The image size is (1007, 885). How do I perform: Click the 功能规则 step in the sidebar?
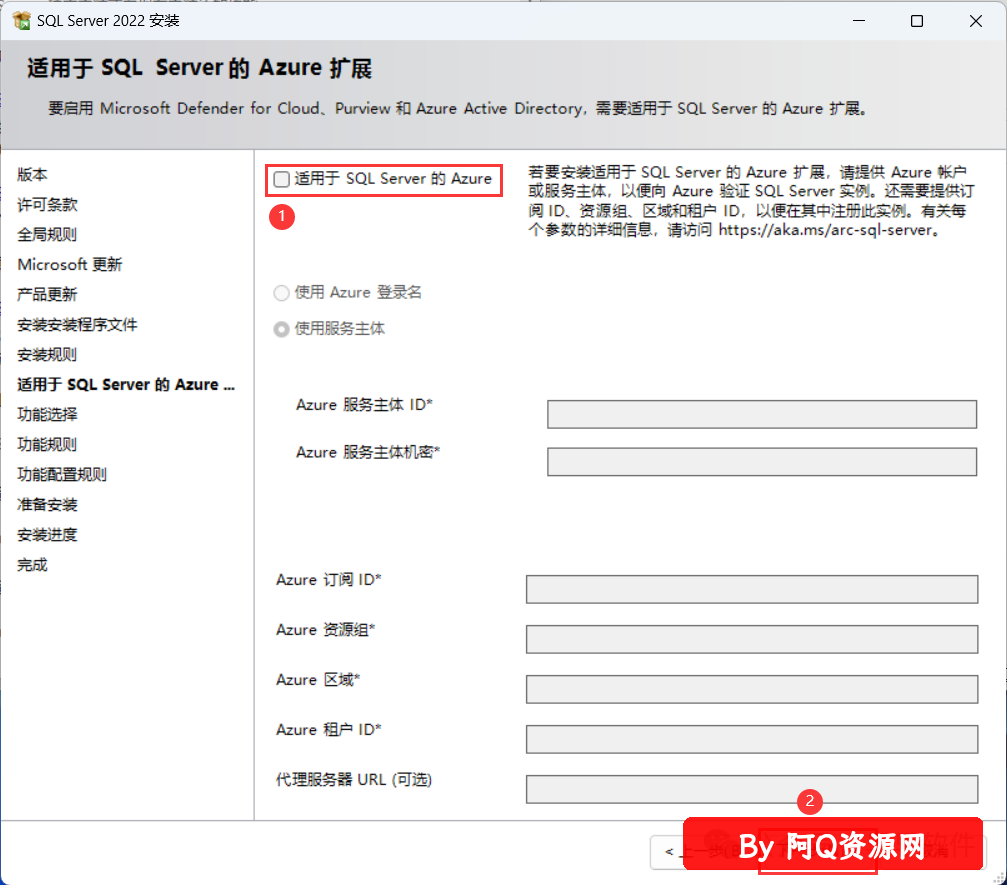click(x=48, y=444)
